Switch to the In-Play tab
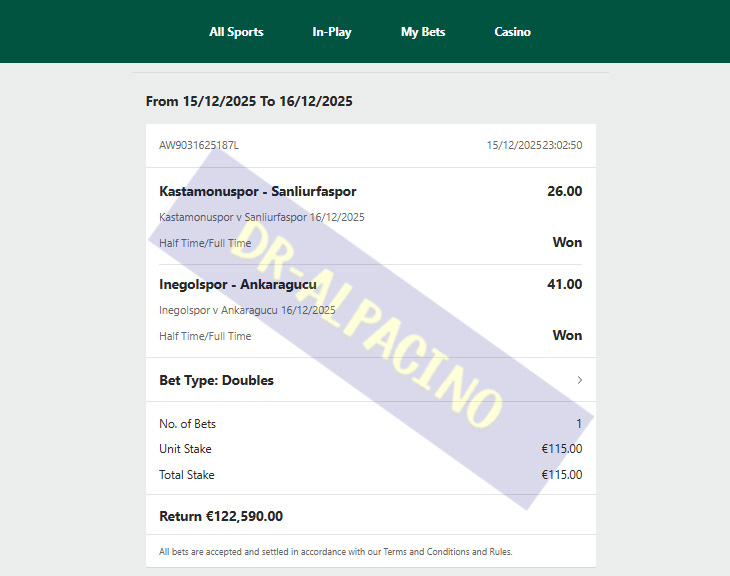The height and width of the screenshot is (576, 730). [331, 32]
